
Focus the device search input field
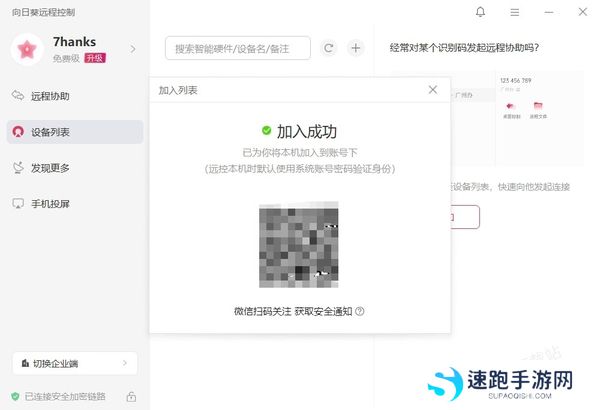[x=238, y=48]
